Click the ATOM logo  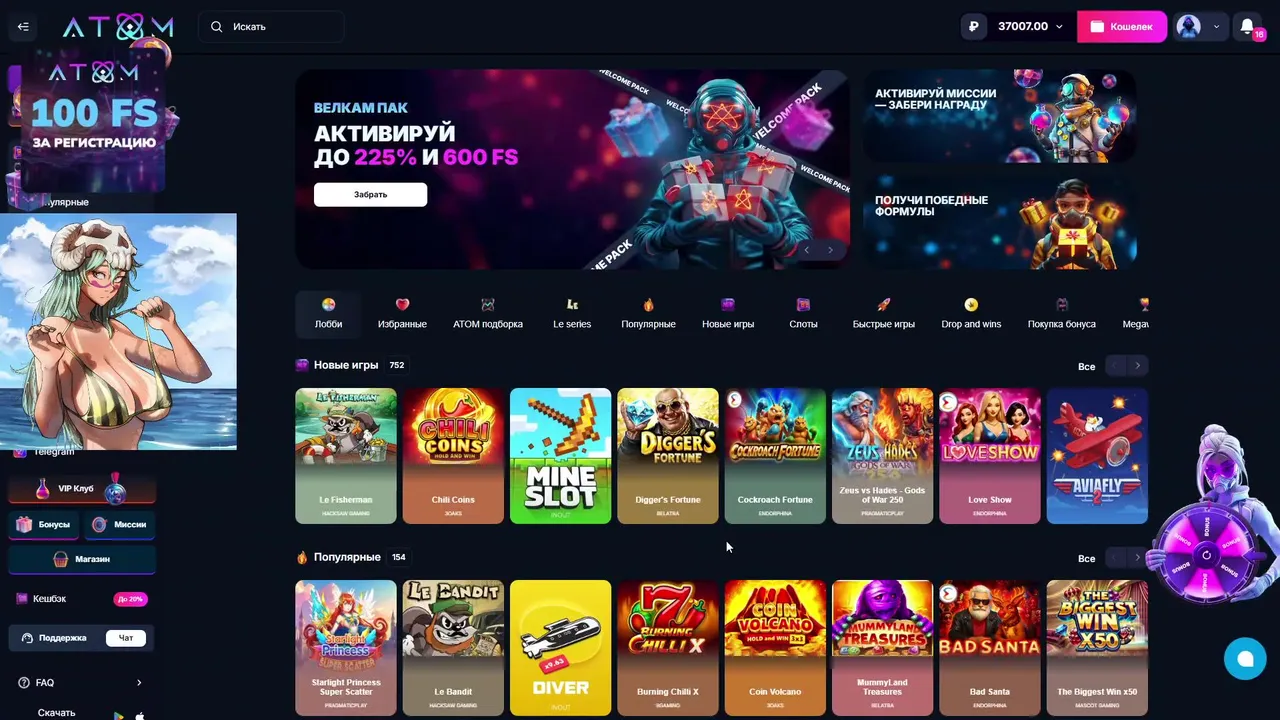pos(118,27)
